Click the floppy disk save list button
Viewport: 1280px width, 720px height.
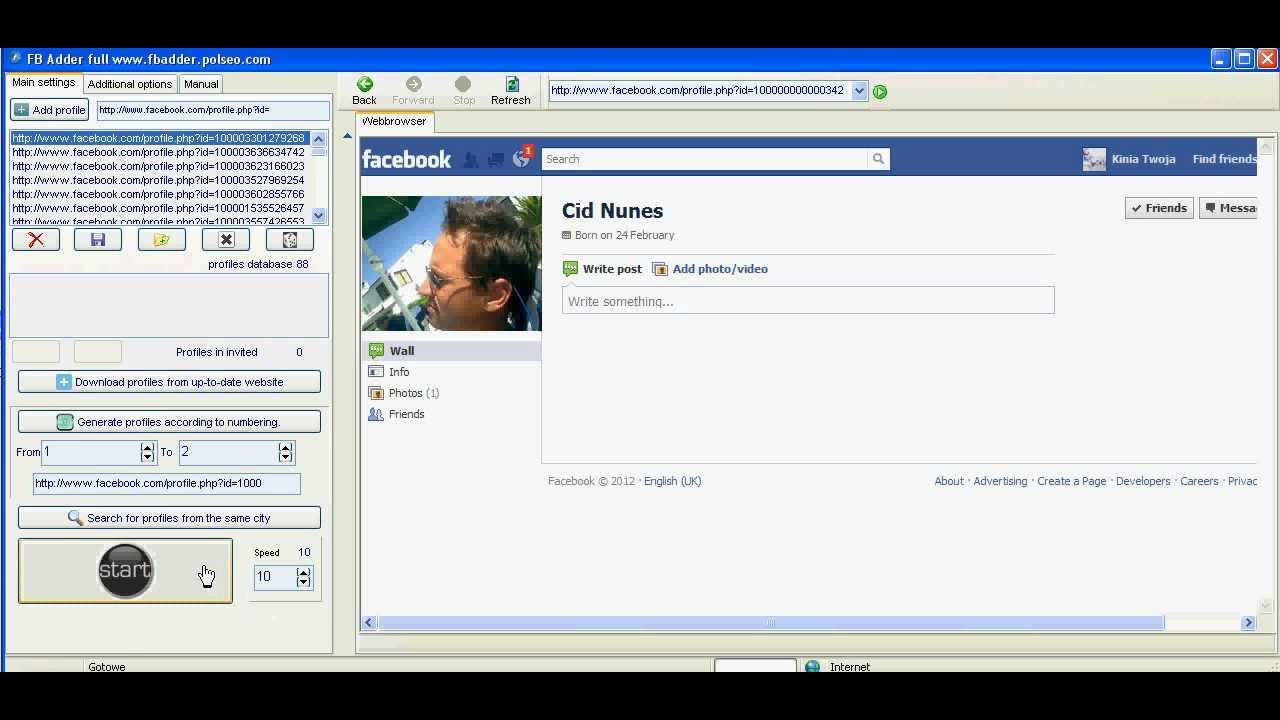(98, 240)
